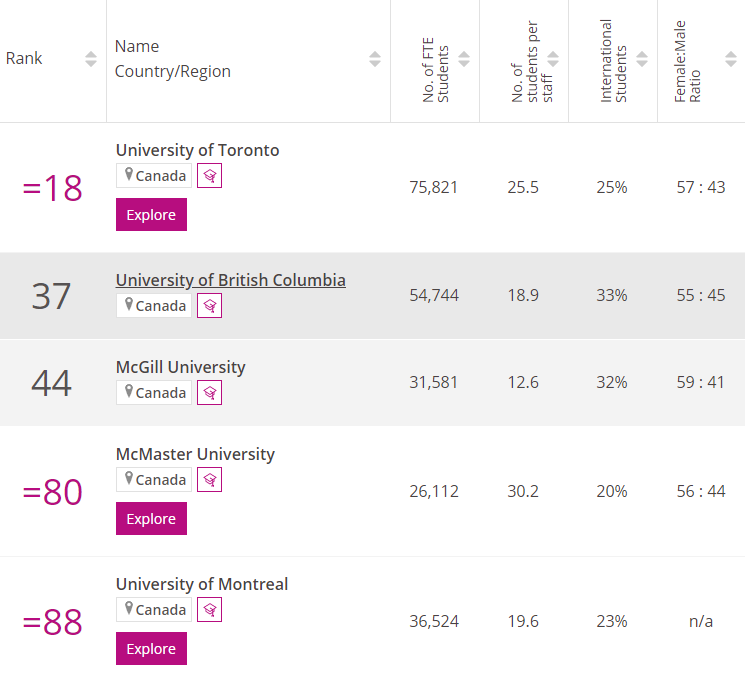
Task: Click n/a ratio for University of Montreal
Action: pyautogui.click(x=701, y=622)
